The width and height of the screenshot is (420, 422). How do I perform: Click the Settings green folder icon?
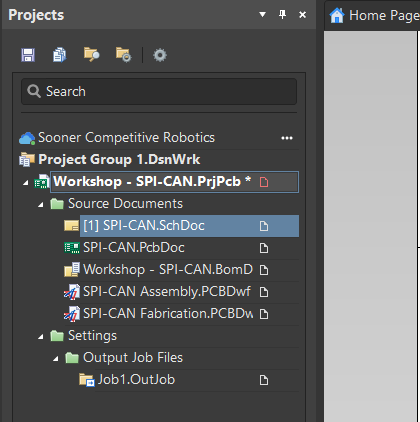pyautogui.click(x=57, y=336)
